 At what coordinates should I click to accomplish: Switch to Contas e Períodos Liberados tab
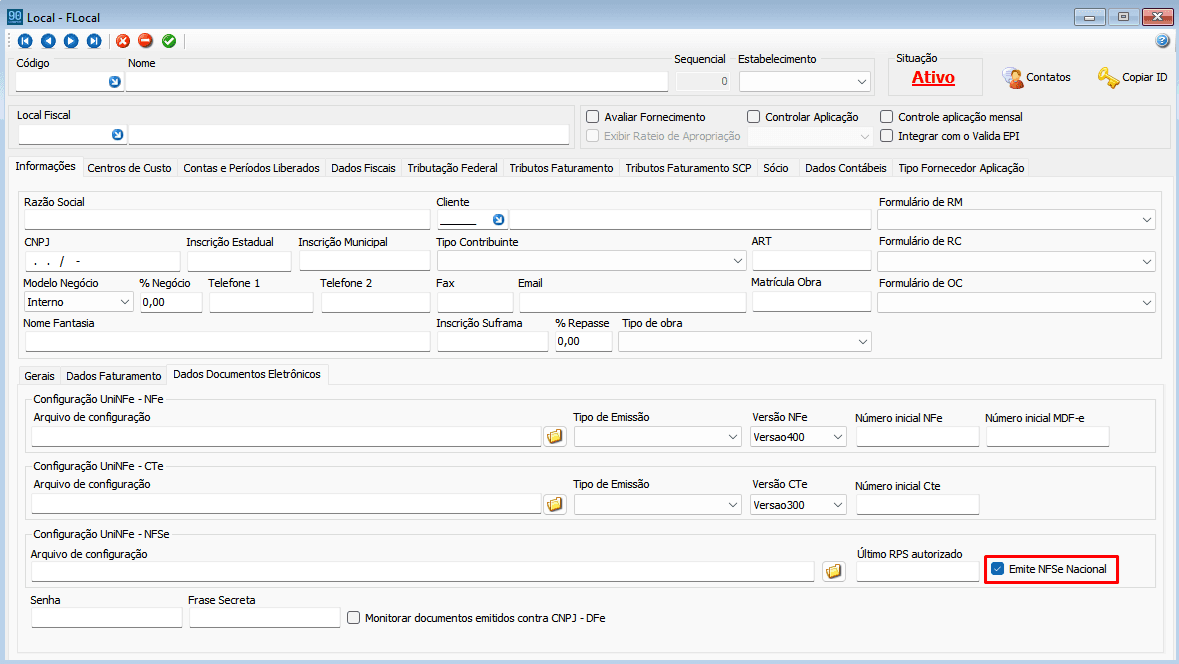coord(251,168)
